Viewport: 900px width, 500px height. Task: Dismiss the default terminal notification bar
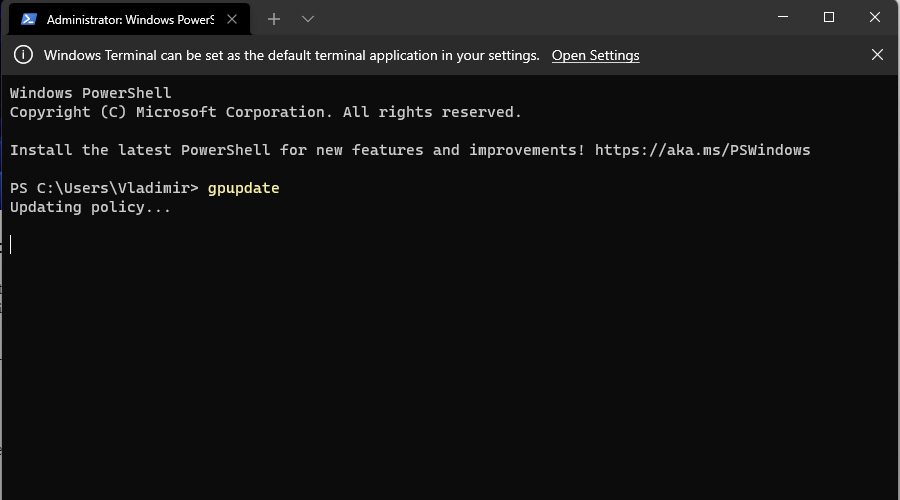pyautogui.click(x=877, y=55)
